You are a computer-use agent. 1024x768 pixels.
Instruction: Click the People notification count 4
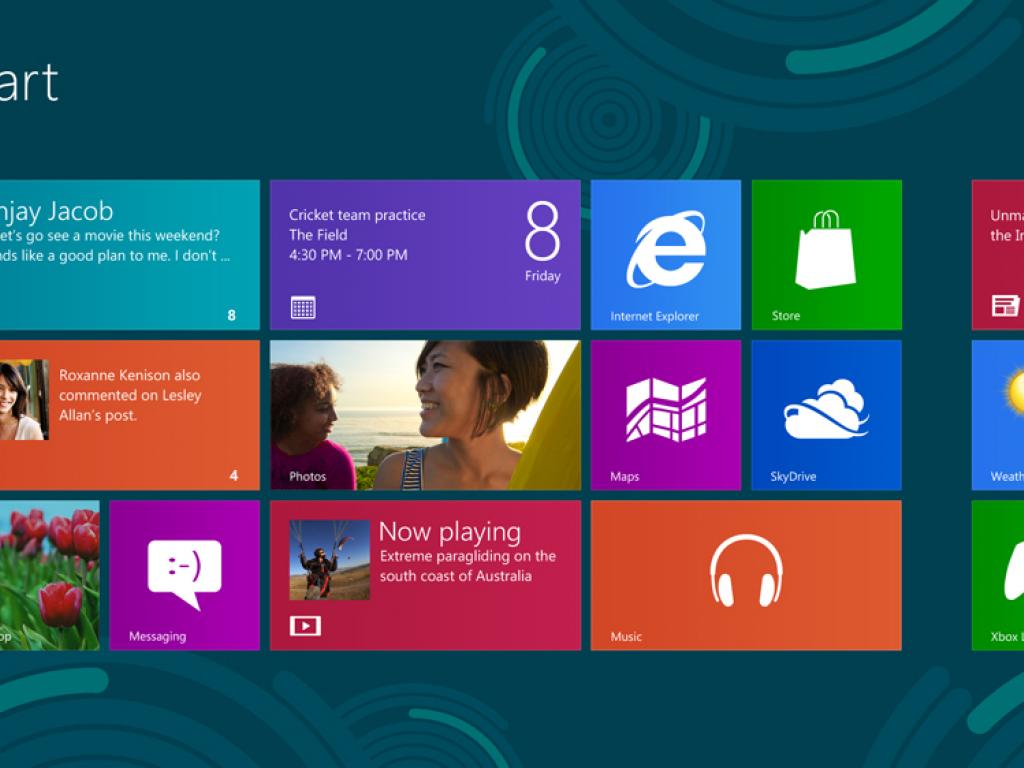234,475
